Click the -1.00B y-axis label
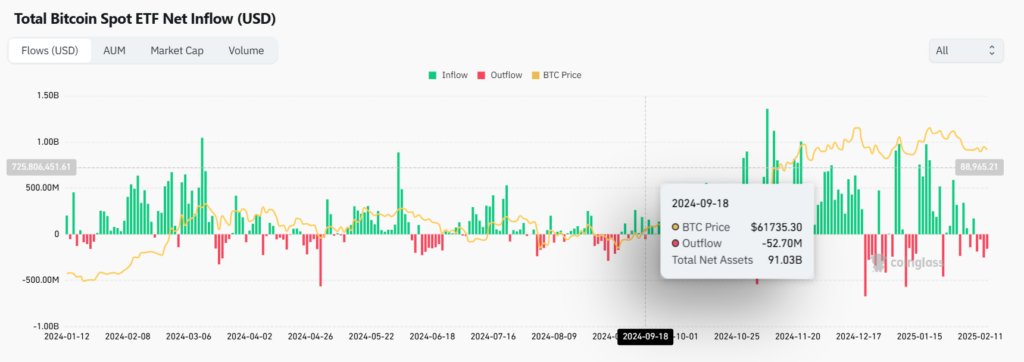This screenshot has width=1024, height=362. 46,326
